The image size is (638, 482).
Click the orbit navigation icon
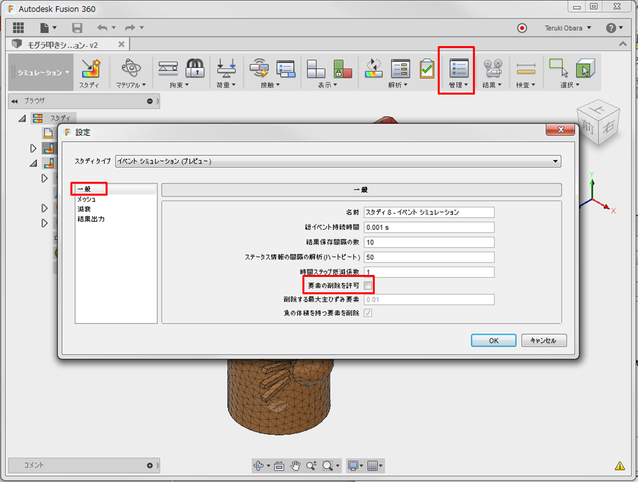click(258, 466)
